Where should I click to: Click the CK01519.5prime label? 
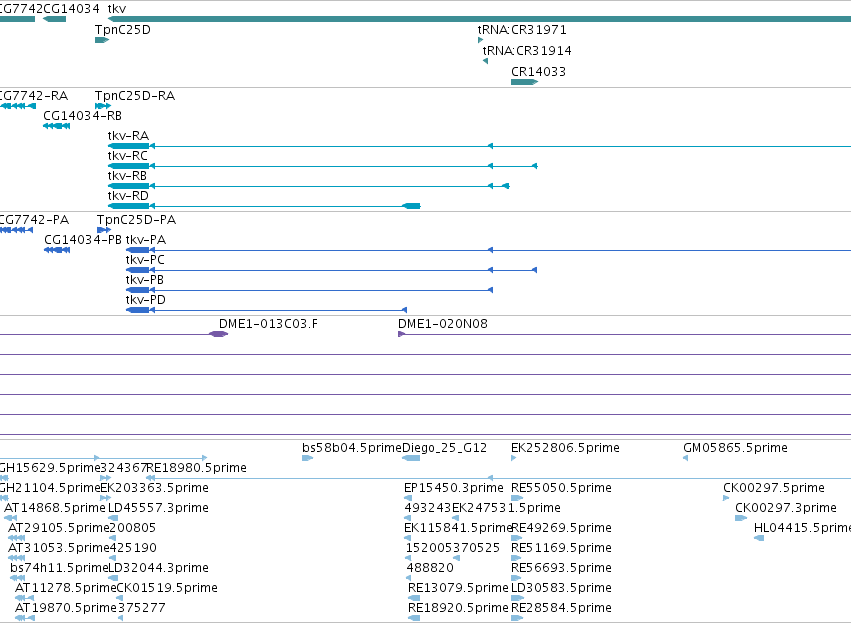(167, 588)
